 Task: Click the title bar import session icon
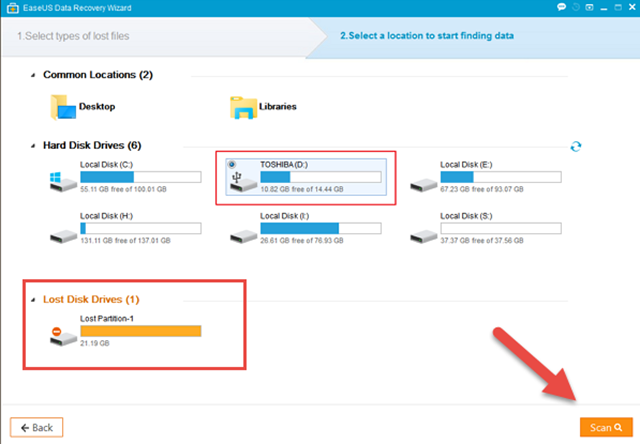(589, 7)
